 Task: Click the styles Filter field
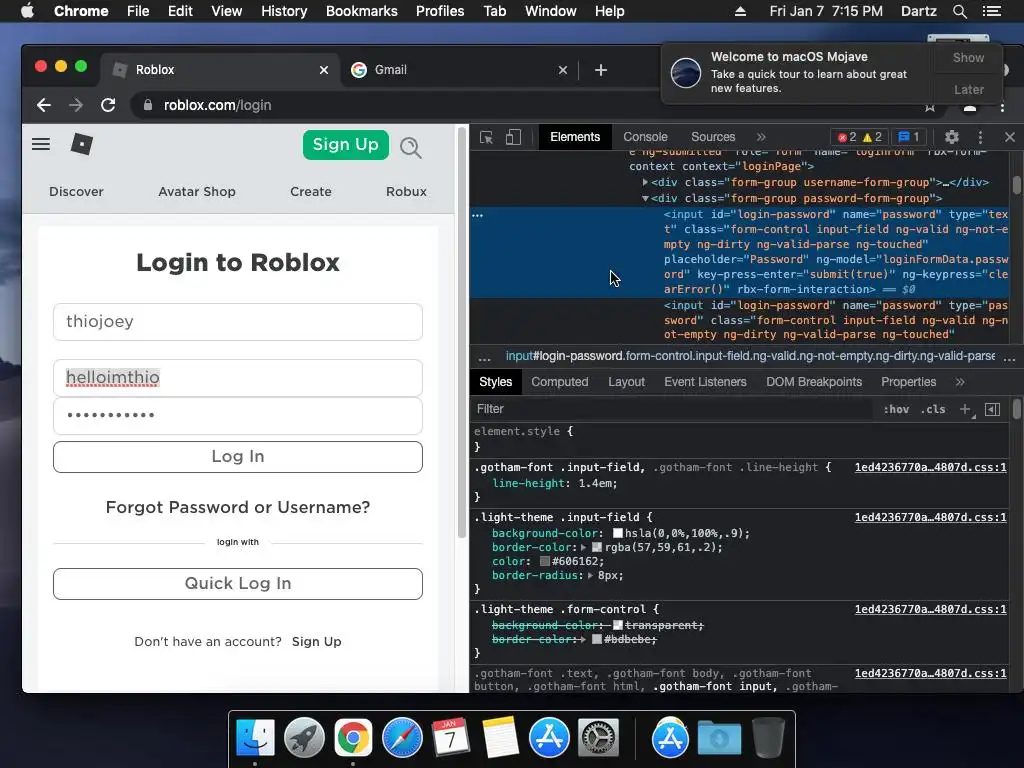pos(673,409)
